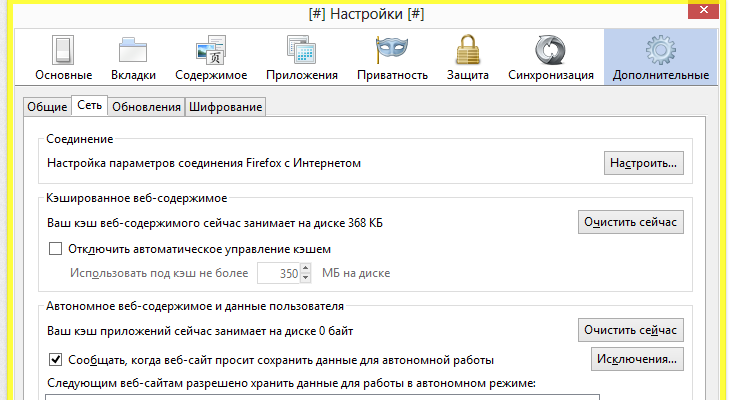This screenshot has height=400, width=735.
Task: Open the Основные settings panel
Action: (x=63, y=58)
